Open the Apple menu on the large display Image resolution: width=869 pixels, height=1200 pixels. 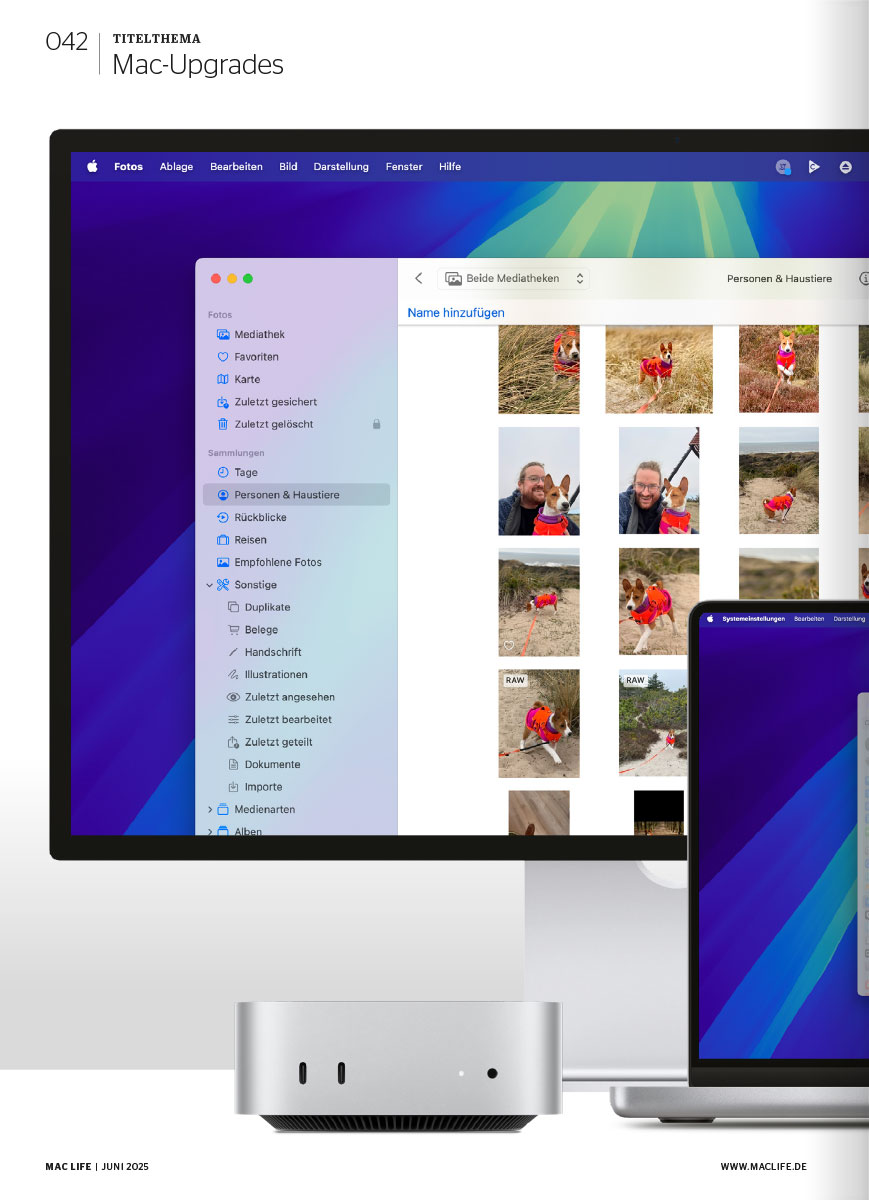92,167
